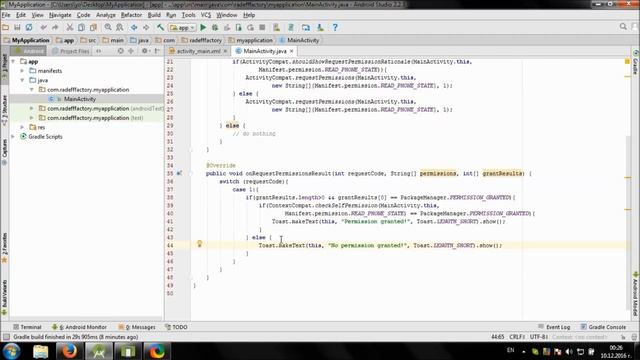Click the CRLF line separator selector

pyautogui.click(x=517, y=337)
